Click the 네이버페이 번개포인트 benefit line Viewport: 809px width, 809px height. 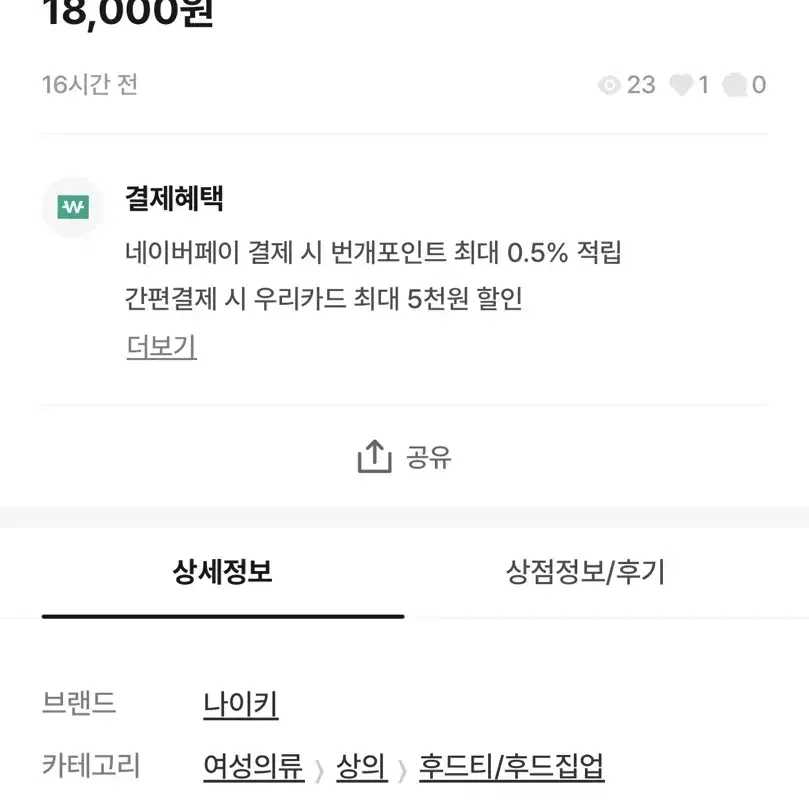click(x=373, y=252)
